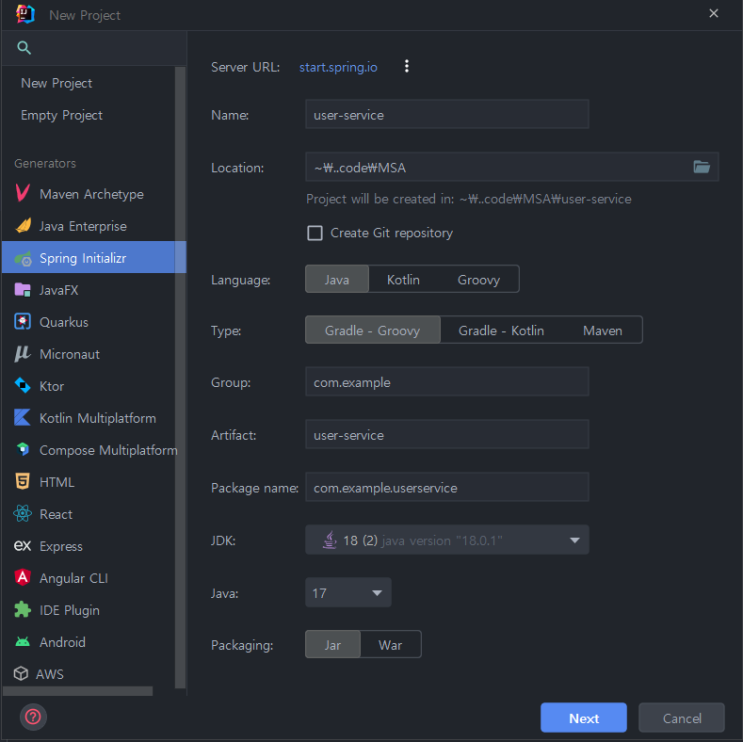743x742 pixels.
Task: Open Server URL options kebab menu
Action: point(407,66)
